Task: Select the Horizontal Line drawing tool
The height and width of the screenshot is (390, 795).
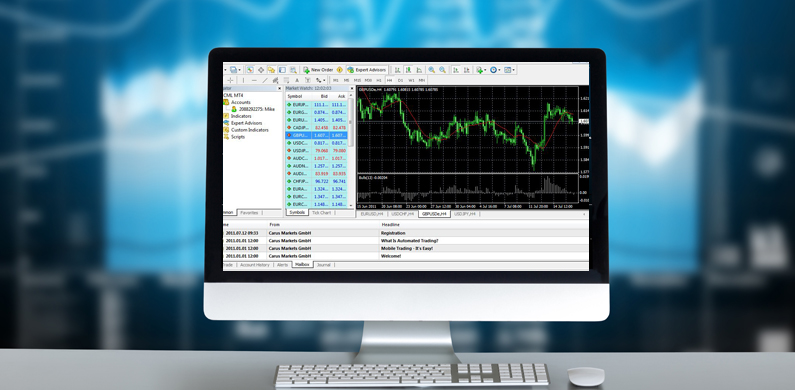Action: (254, 80)
